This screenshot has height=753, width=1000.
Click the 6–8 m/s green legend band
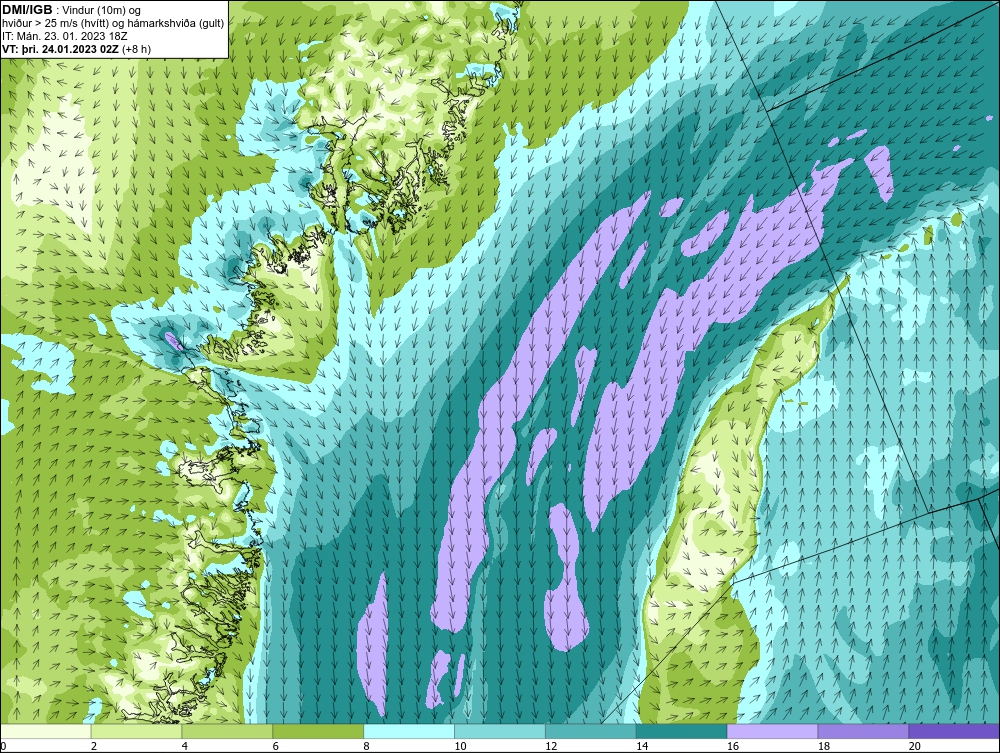pyautogui.click(x=318, y=731)
